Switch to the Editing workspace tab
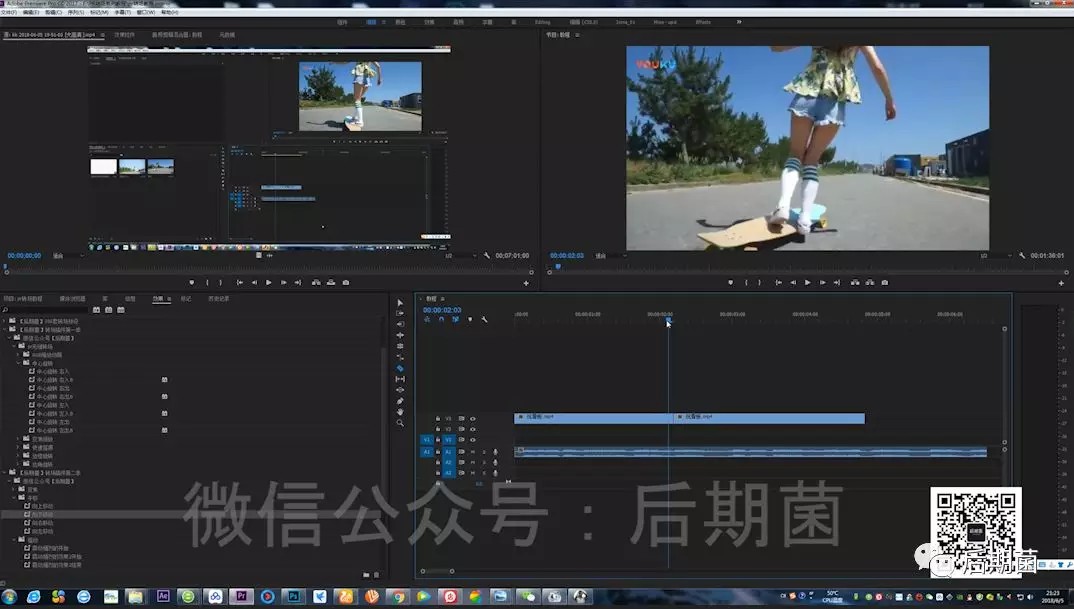Viewport: 1074px width, 609px height. [x=542, y=21]
